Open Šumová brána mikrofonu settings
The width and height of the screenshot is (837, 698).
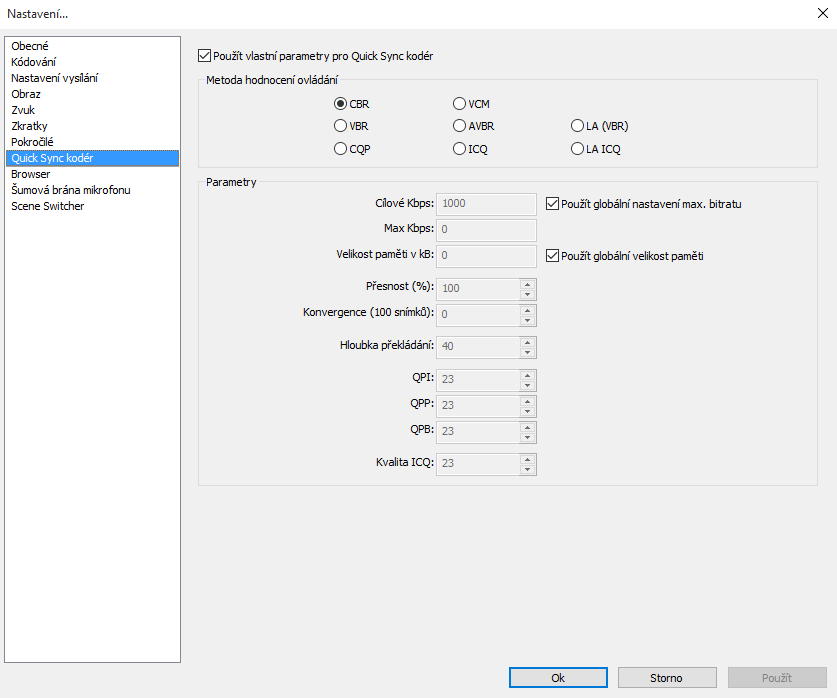70,190
